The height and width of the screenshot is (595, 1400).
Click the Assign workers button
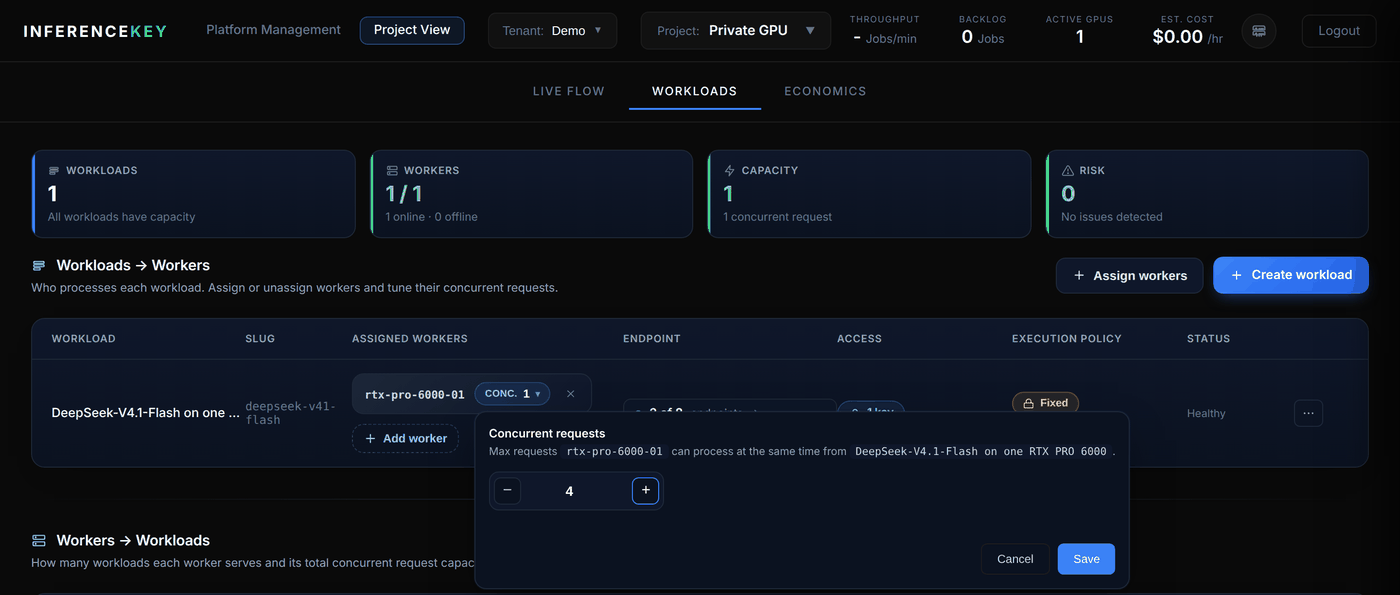coord(1129,275)
